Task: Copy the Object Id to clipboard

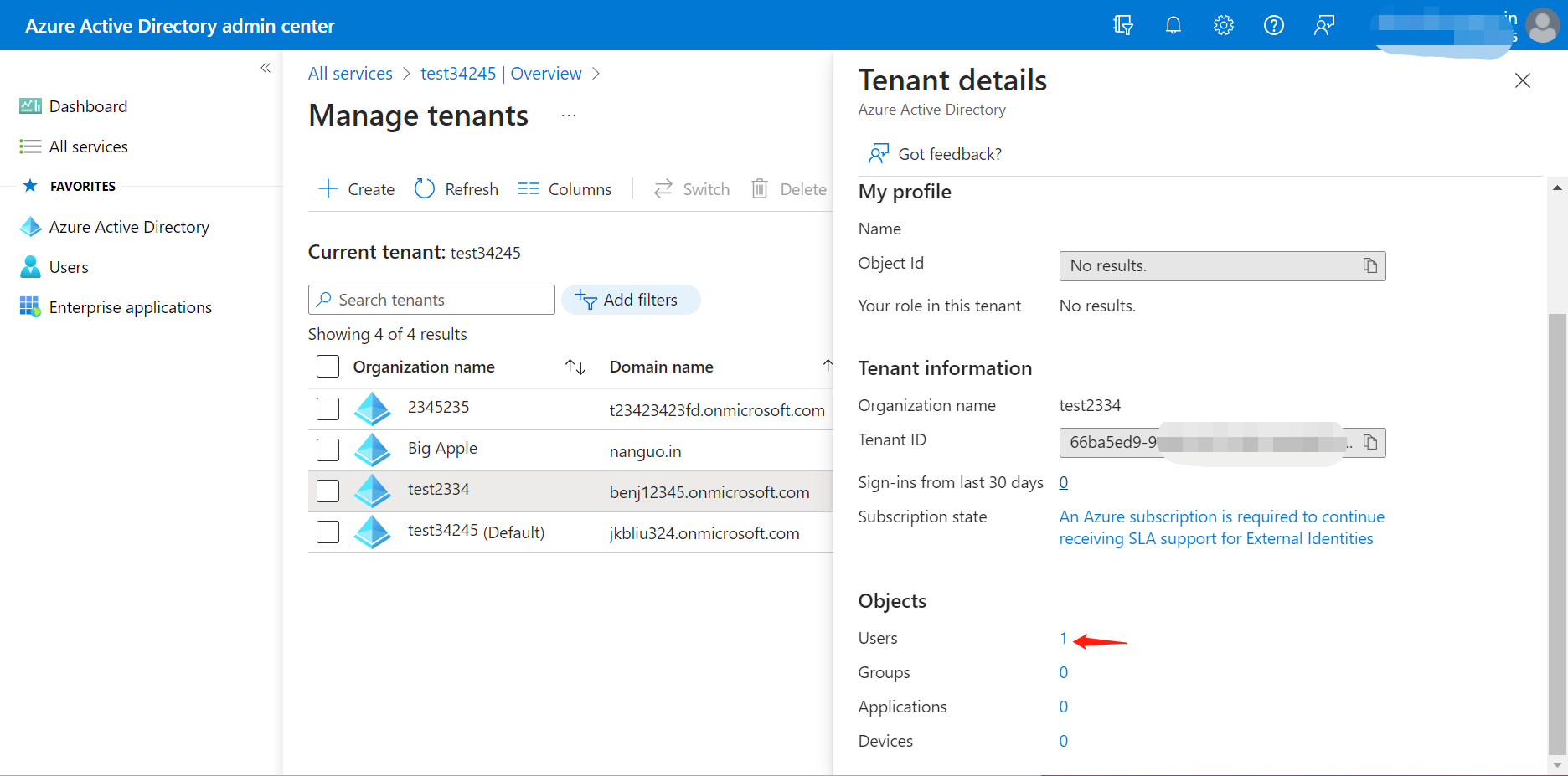Action: 1369,265
